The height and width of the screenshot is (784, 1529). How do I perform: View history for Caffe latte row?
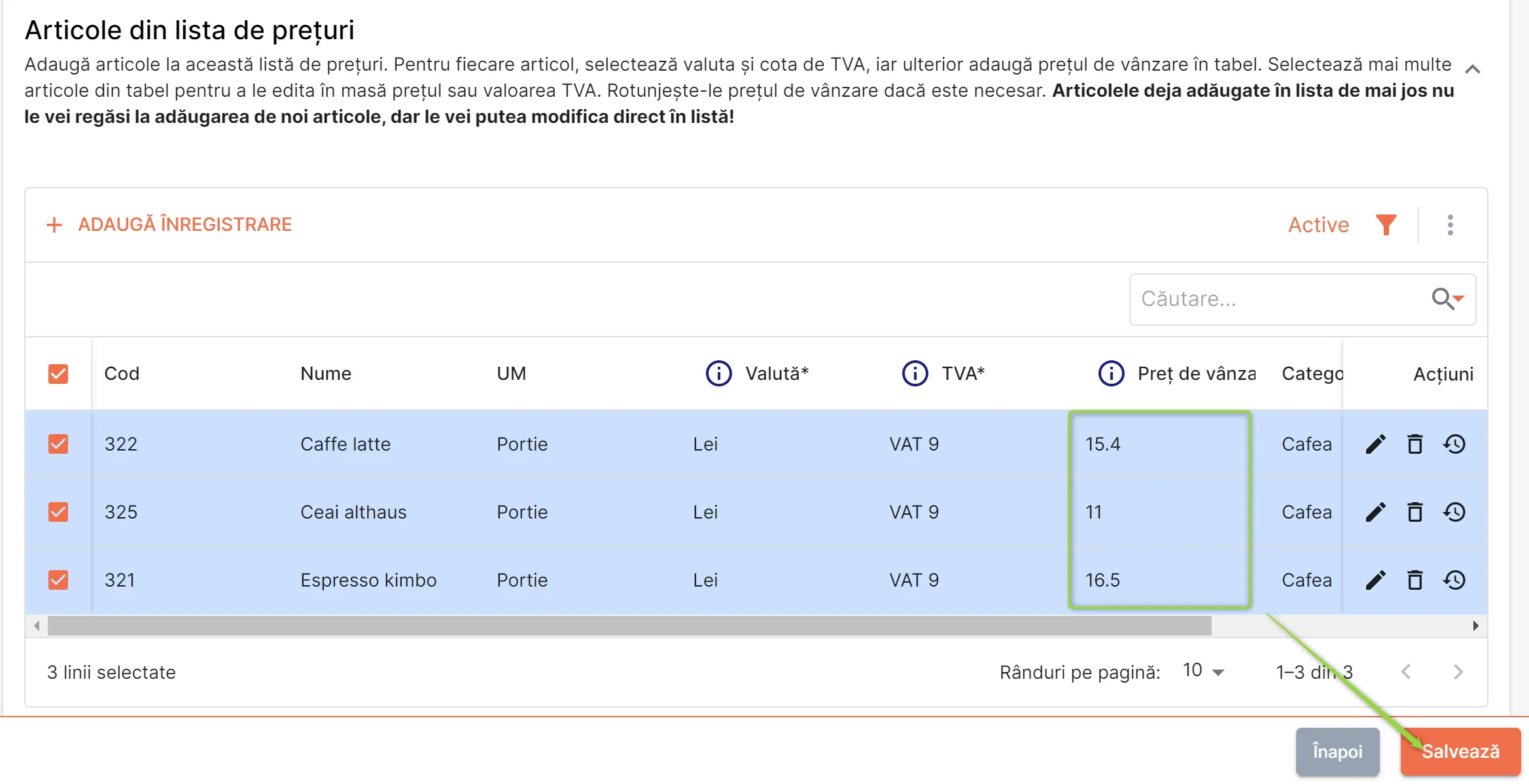pyautogui.click(x=1454, y=444)
